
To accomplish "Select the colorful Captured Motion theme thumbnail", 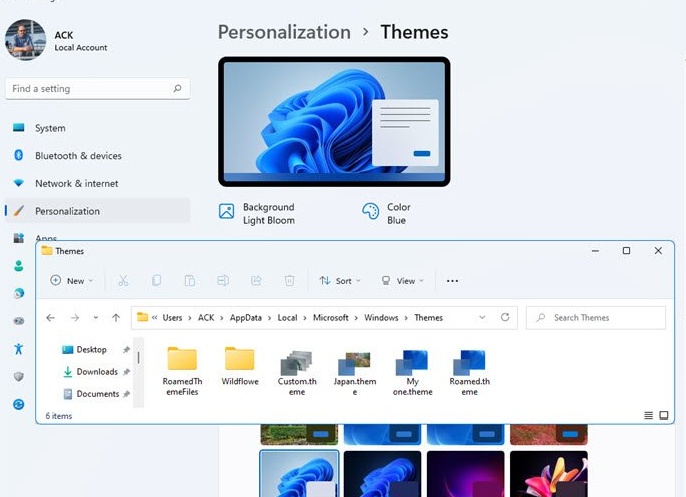I will [549, 474].
